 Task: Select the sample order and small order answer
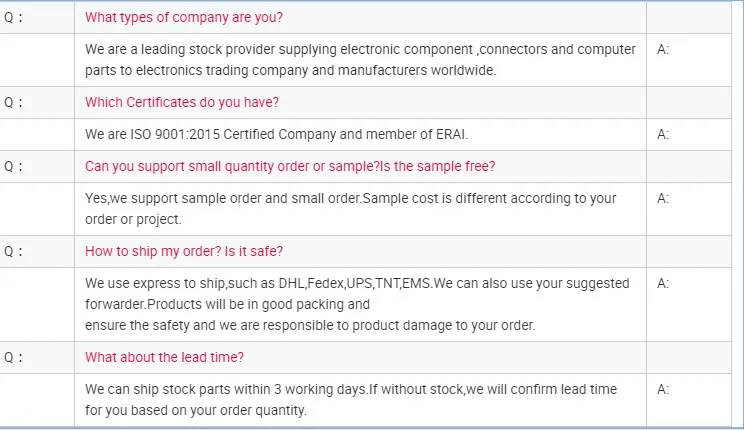(350, 209)
